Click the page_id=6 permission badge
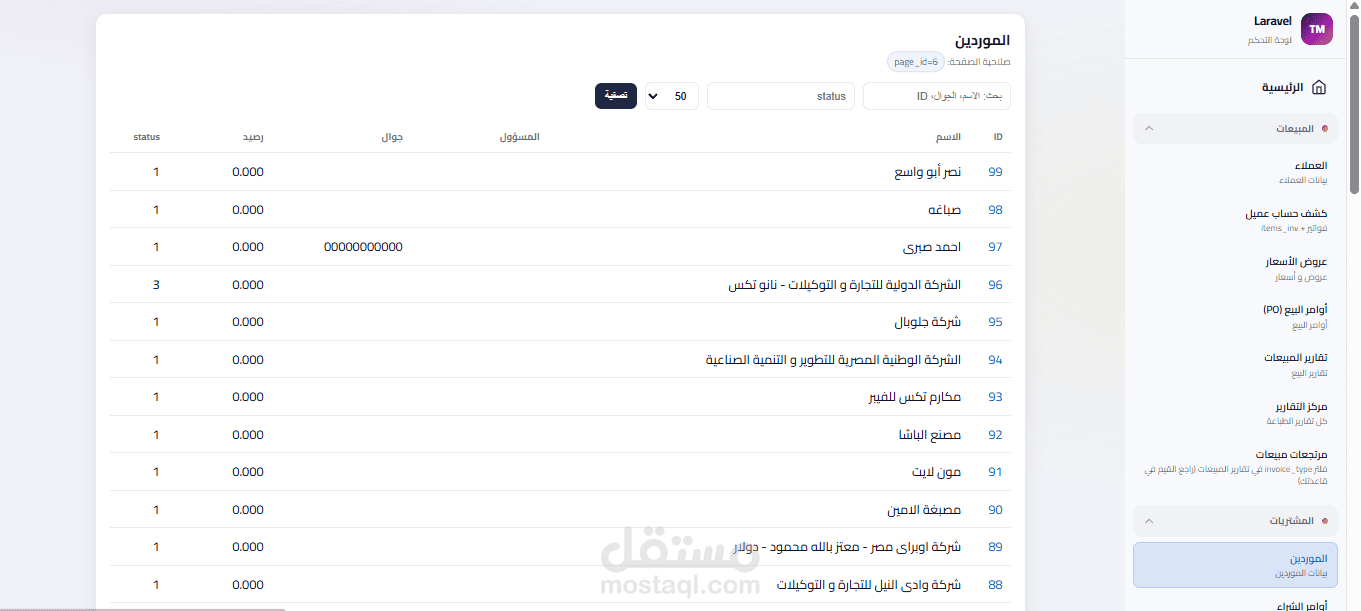The image size is (1361, 611). [916, 62]
